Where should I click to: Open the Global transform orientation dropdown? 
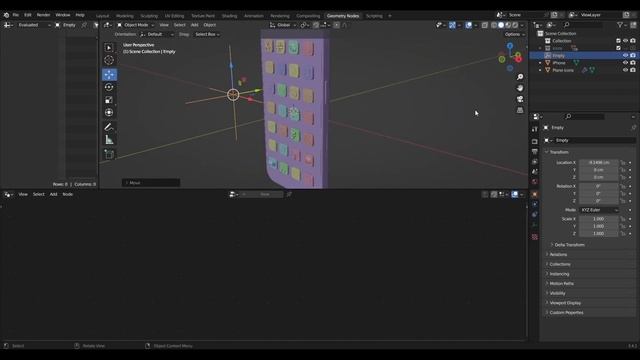coord(283,25)
